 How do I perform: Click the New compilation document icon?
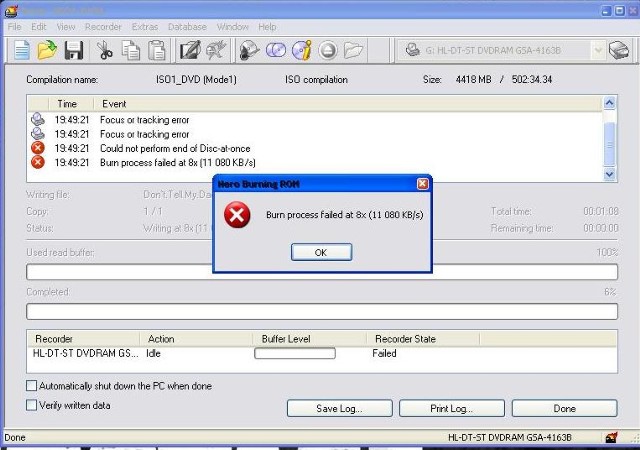pos(22,51)
